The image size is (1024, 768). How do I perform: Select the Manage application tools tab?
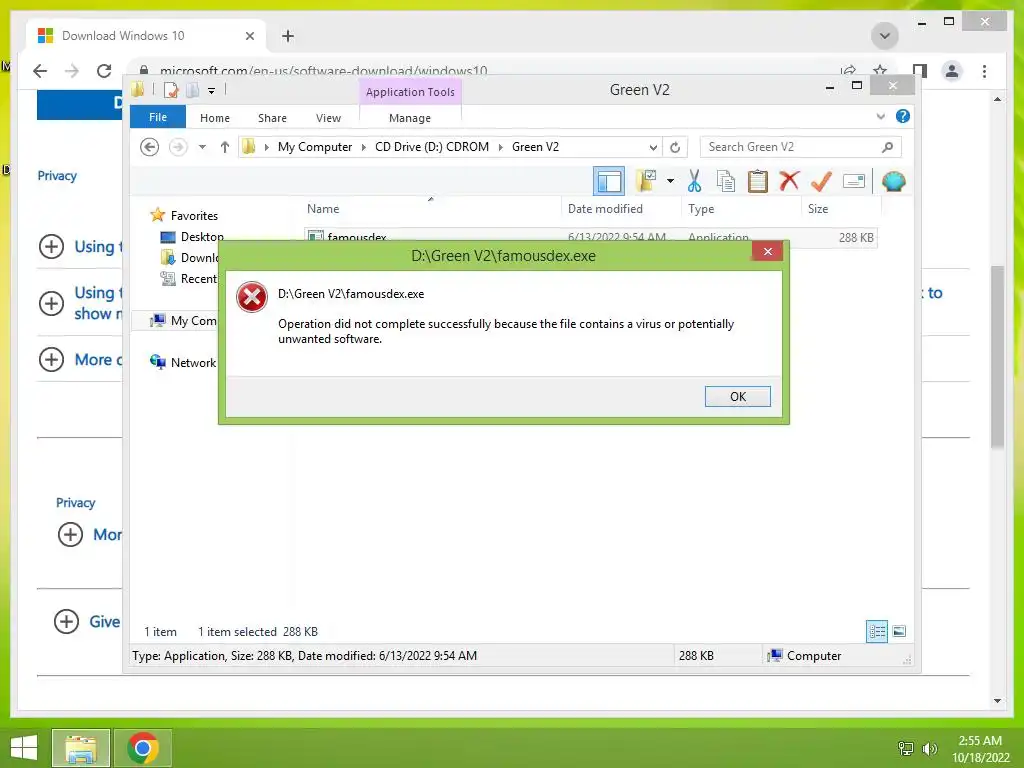[x=409, y=118]
